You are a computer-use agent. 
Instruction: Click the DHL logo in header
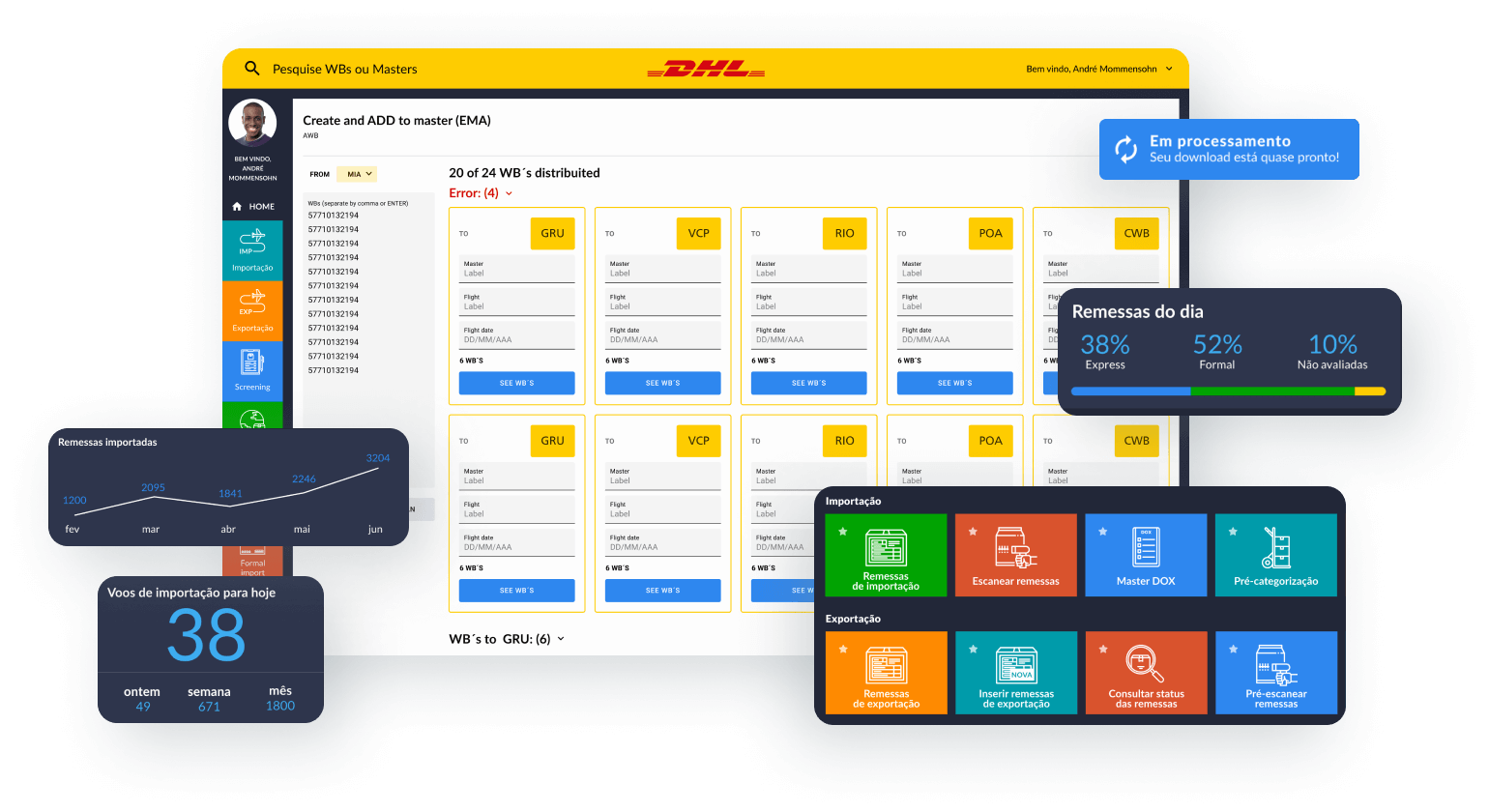(706, 69)
